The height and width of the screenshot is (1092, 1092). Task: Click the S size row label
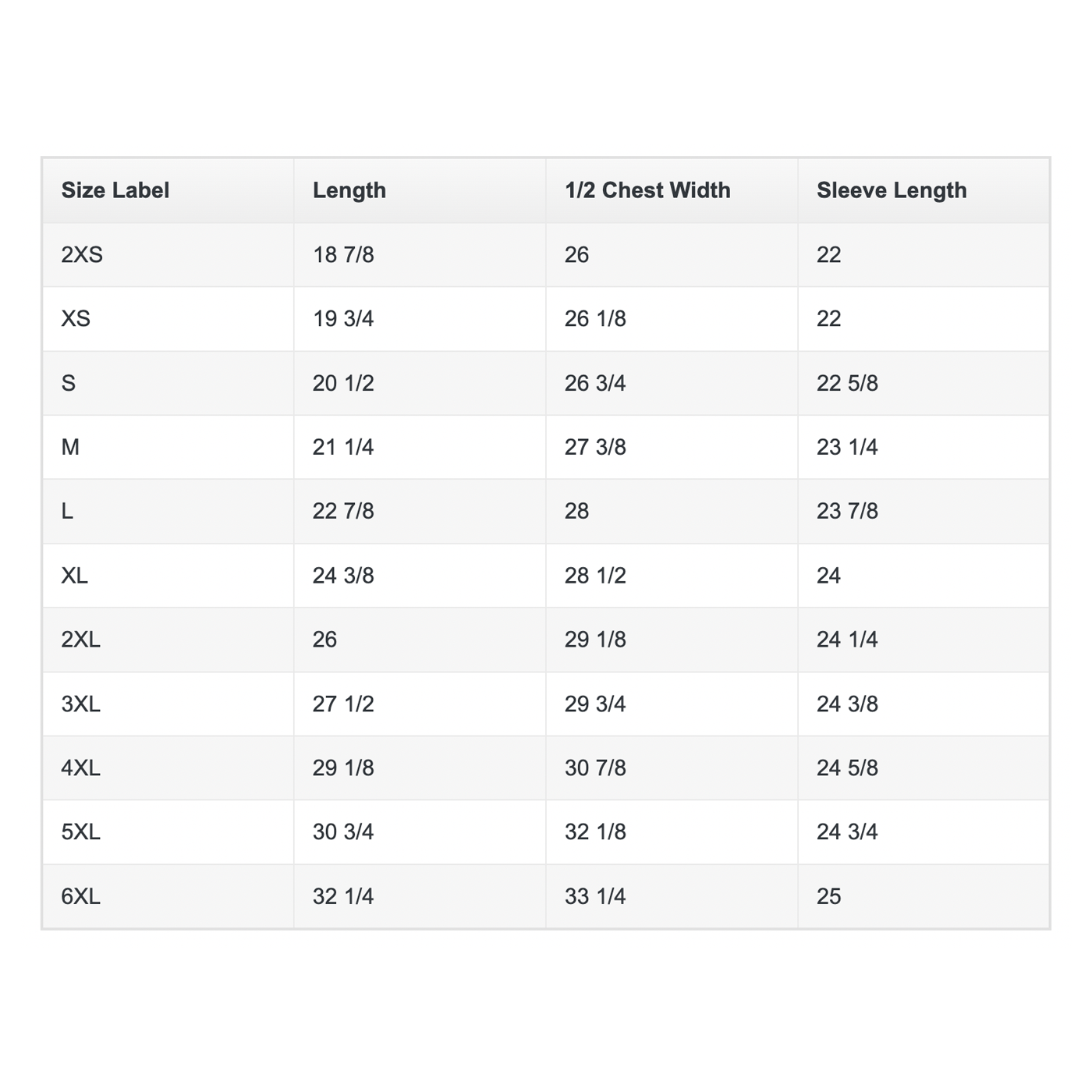pos(69,383)
